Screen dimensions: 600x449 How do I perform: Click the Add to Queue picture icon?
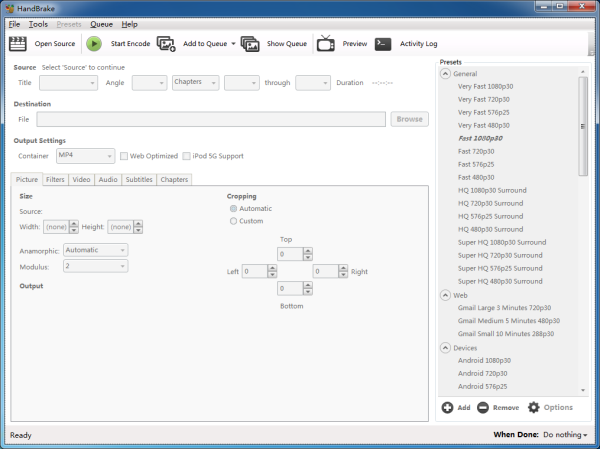(166, 44)
